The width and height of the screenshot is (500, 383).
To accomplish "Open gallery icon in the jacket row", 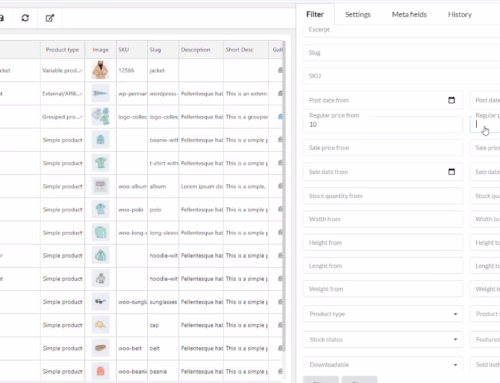I will point(280,70).
